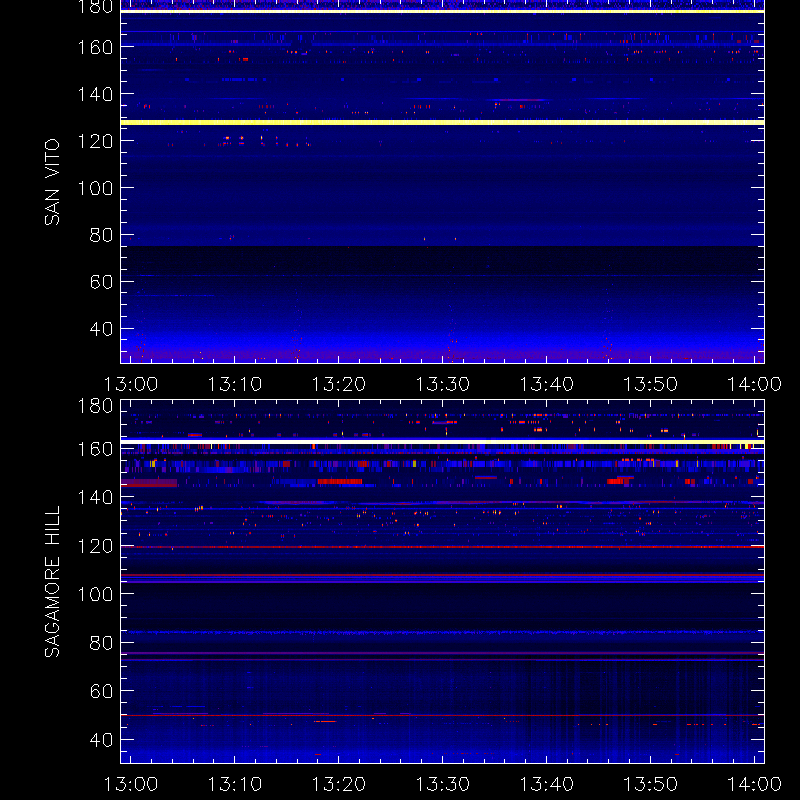Click the white band in Sagamore Hill spectrogram

442,441
